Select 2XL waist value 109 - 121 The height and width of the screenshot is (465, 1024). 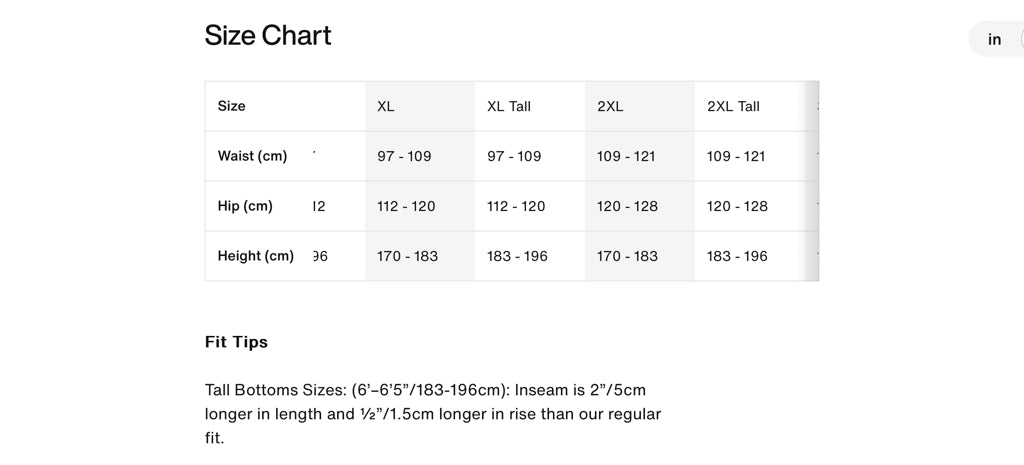point(626,156)
